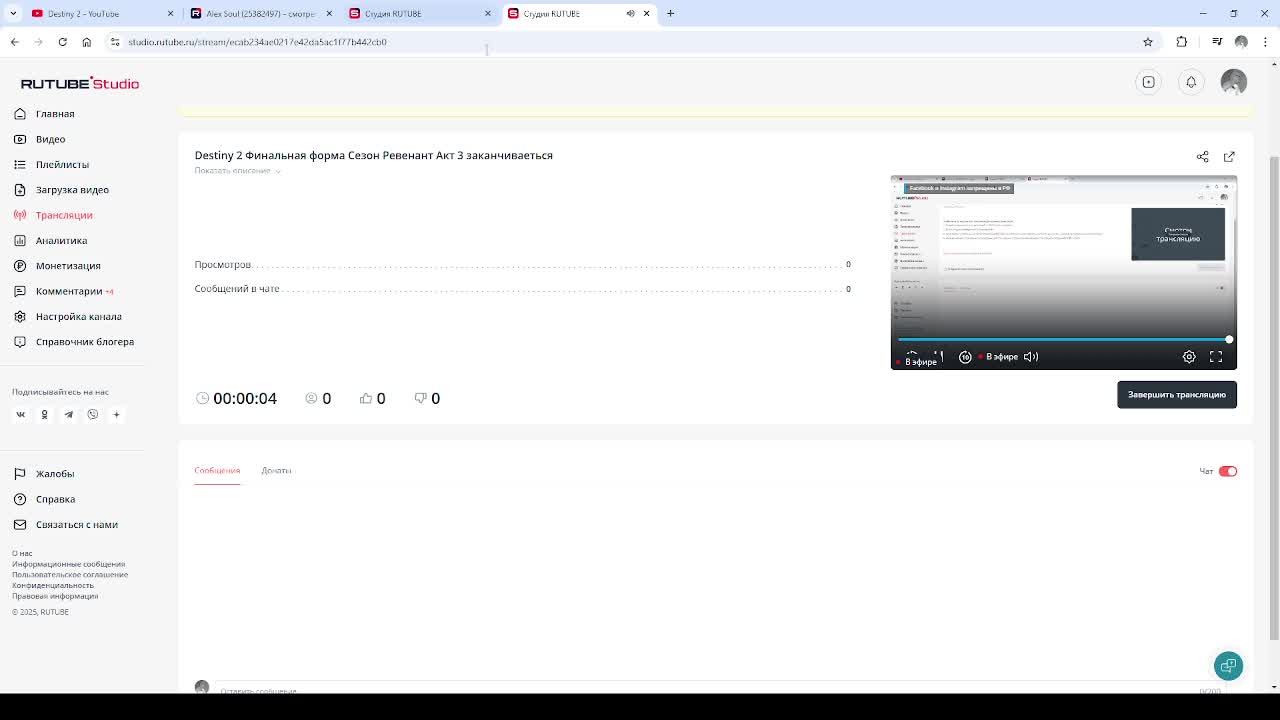Open the Odnoklassniki social link icon

click(x=44, y=414)
